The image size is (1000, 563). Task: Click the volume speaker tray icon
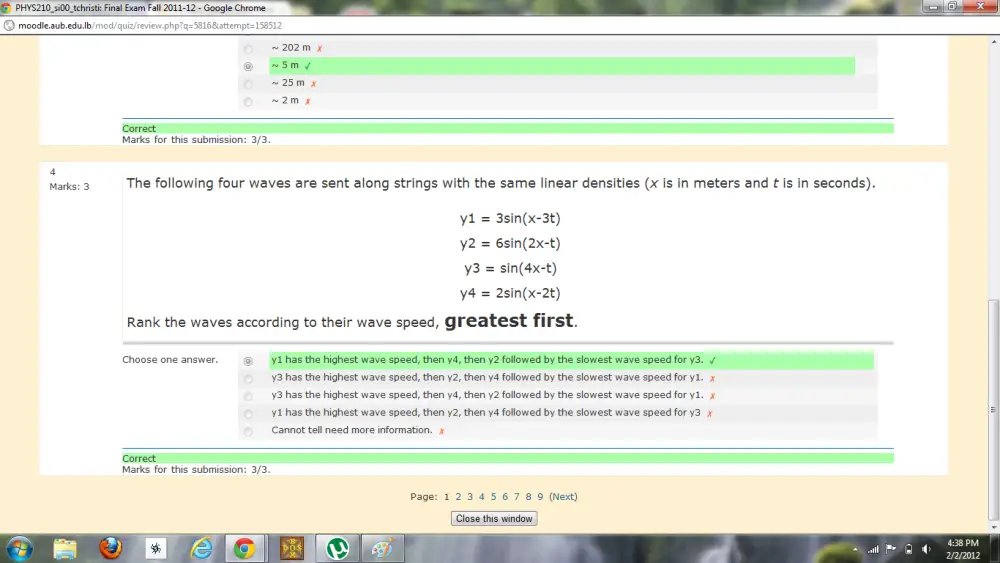tap(926, 549)
